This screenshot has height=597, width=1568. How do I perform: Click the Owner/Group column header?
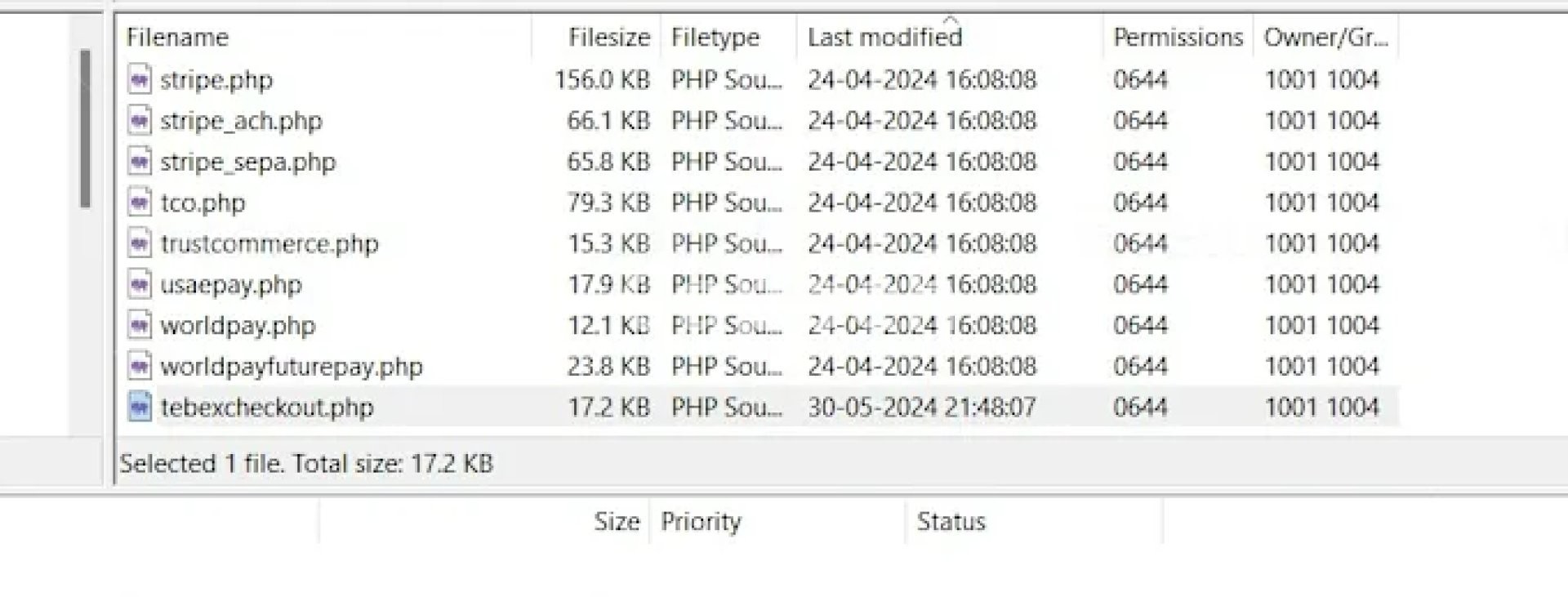tap(1325, 37)
